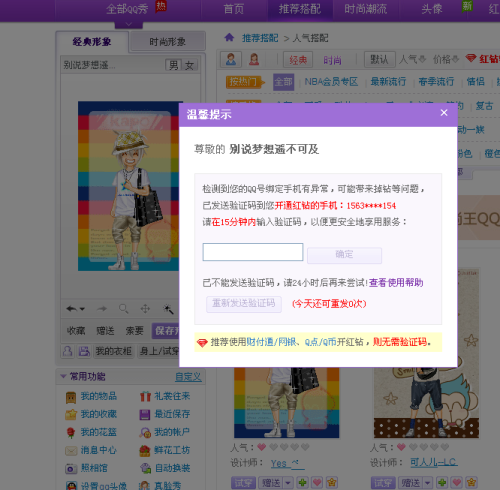This screenshot has height=490, width=500.
Task: Click the move crosshair icon
Action: [145, 309]
